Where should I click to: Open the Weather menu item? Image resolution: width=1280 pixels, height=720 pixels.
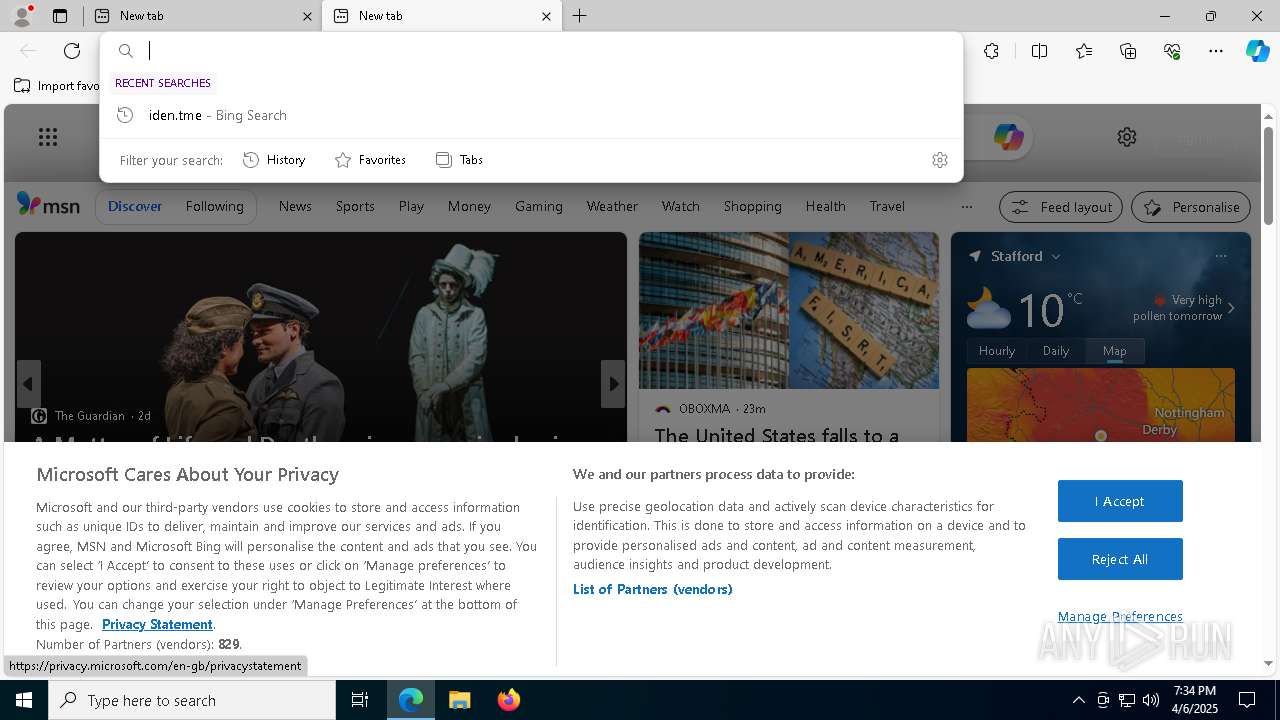click(x=612, y=206)
